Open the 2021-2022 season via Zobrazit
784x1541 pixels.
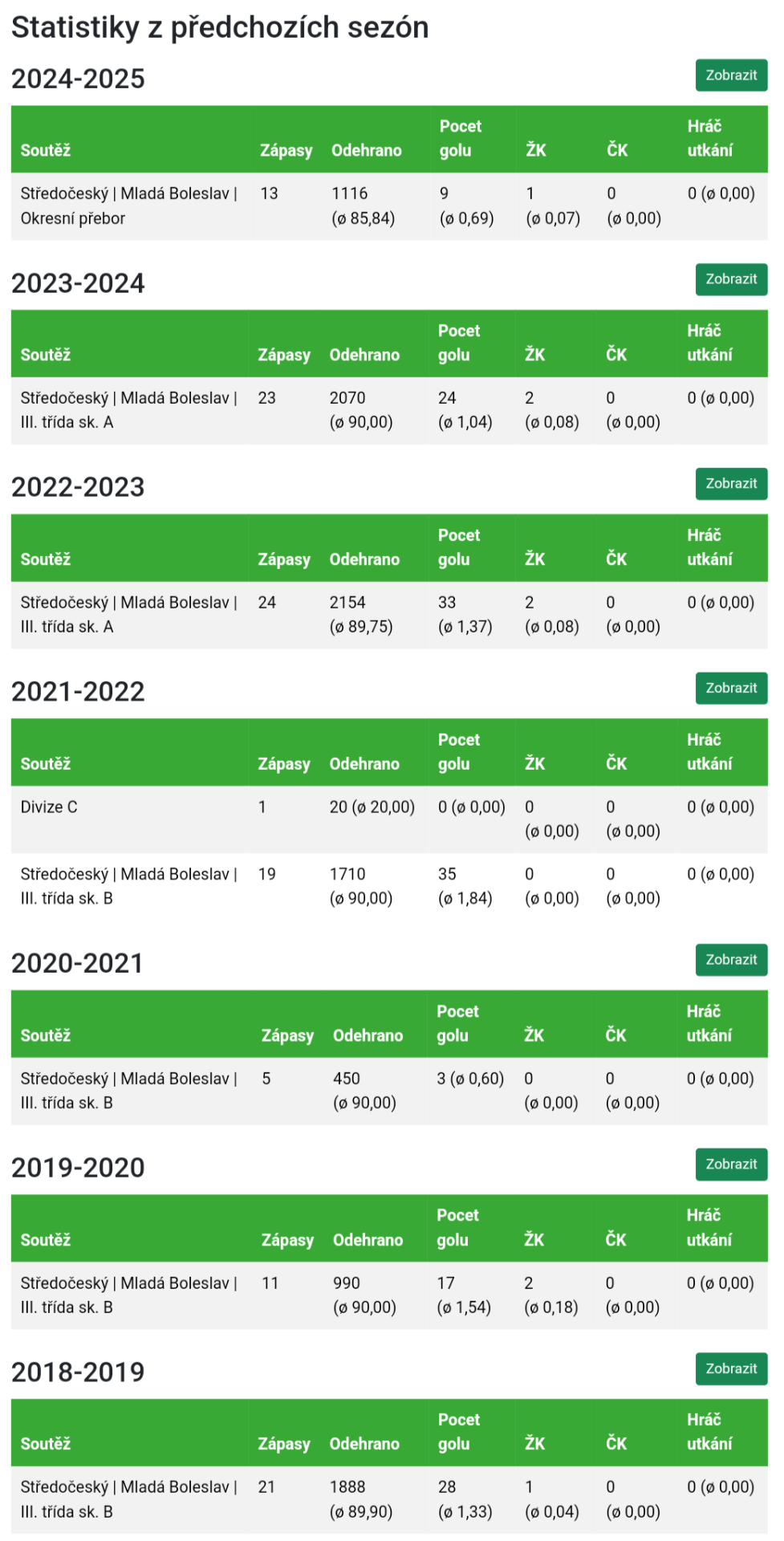pos(730,688)
